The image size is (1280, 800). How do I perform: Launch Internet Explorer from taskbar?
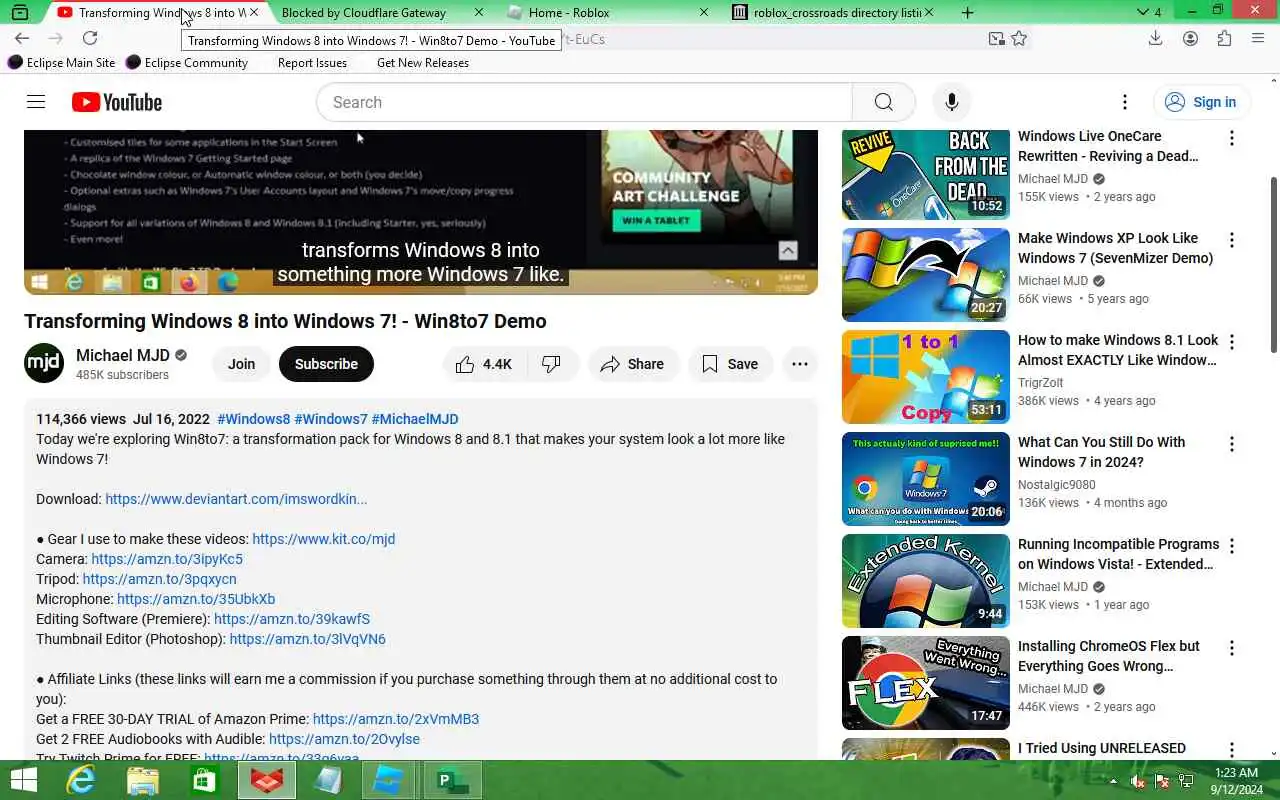[80, 780]
